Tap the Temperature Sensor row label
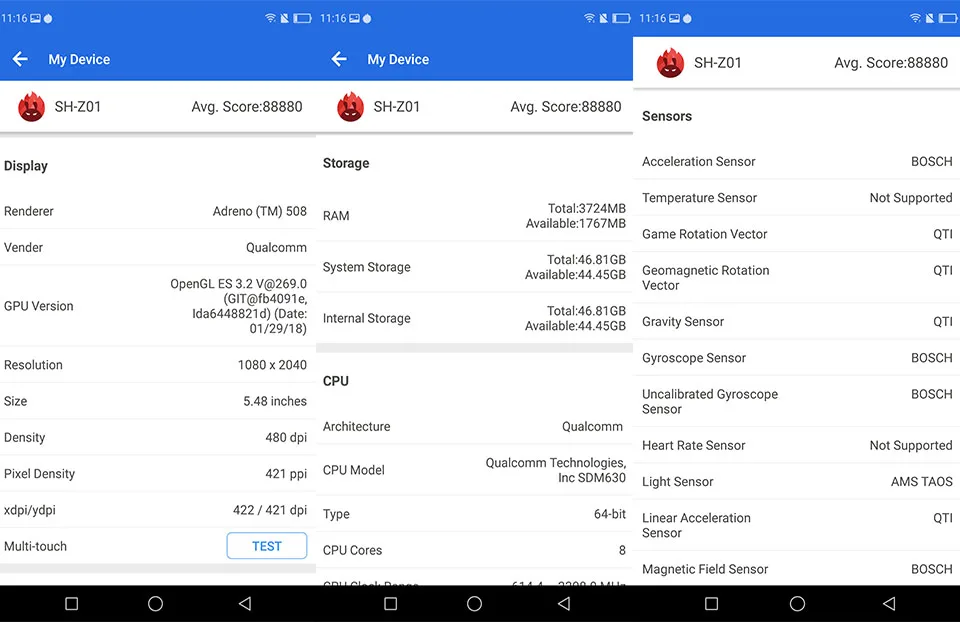The height and width of the screenshot is (622, 960). coord(699,198)
